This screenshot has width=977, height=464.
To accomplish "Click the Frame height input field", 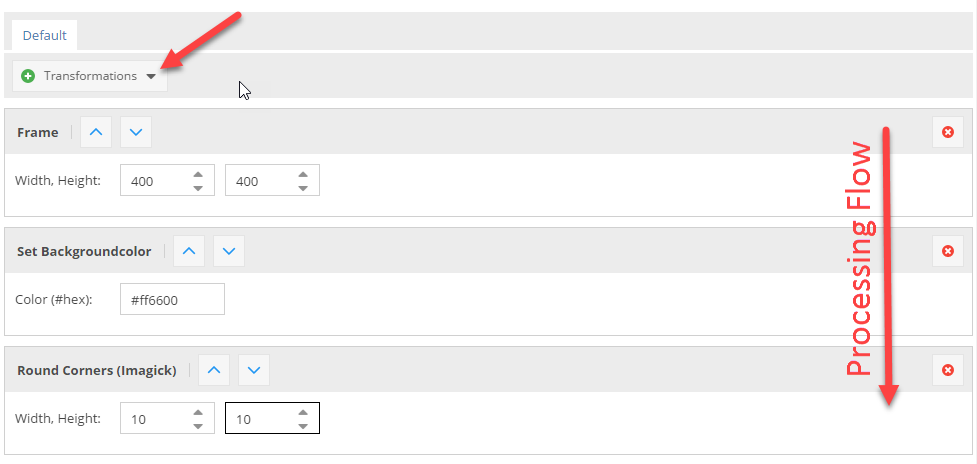I will click(258, 181).
